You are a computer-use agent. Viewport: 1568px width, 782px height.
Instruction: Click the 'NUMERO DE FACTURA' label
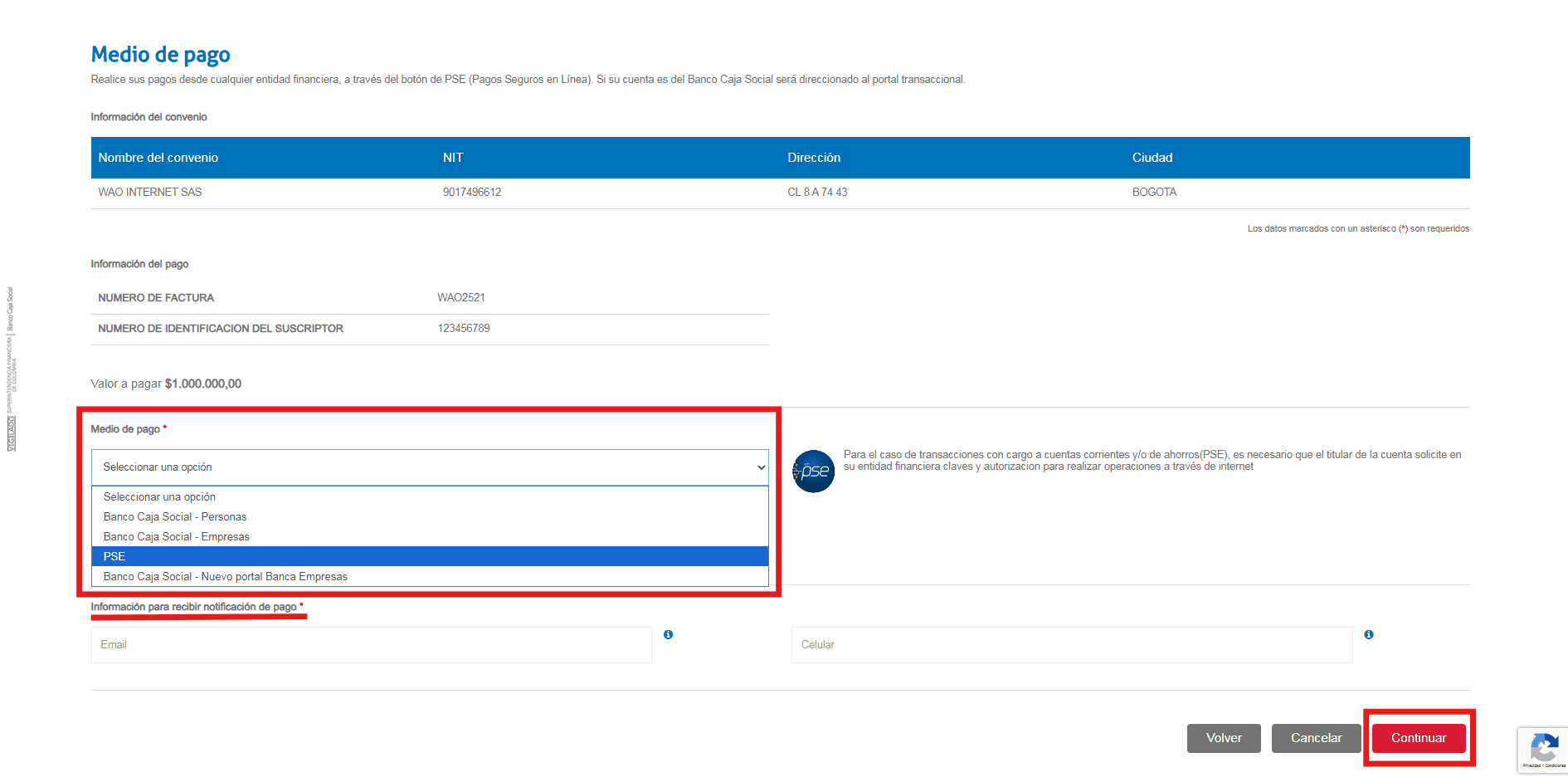coord(156,297)
